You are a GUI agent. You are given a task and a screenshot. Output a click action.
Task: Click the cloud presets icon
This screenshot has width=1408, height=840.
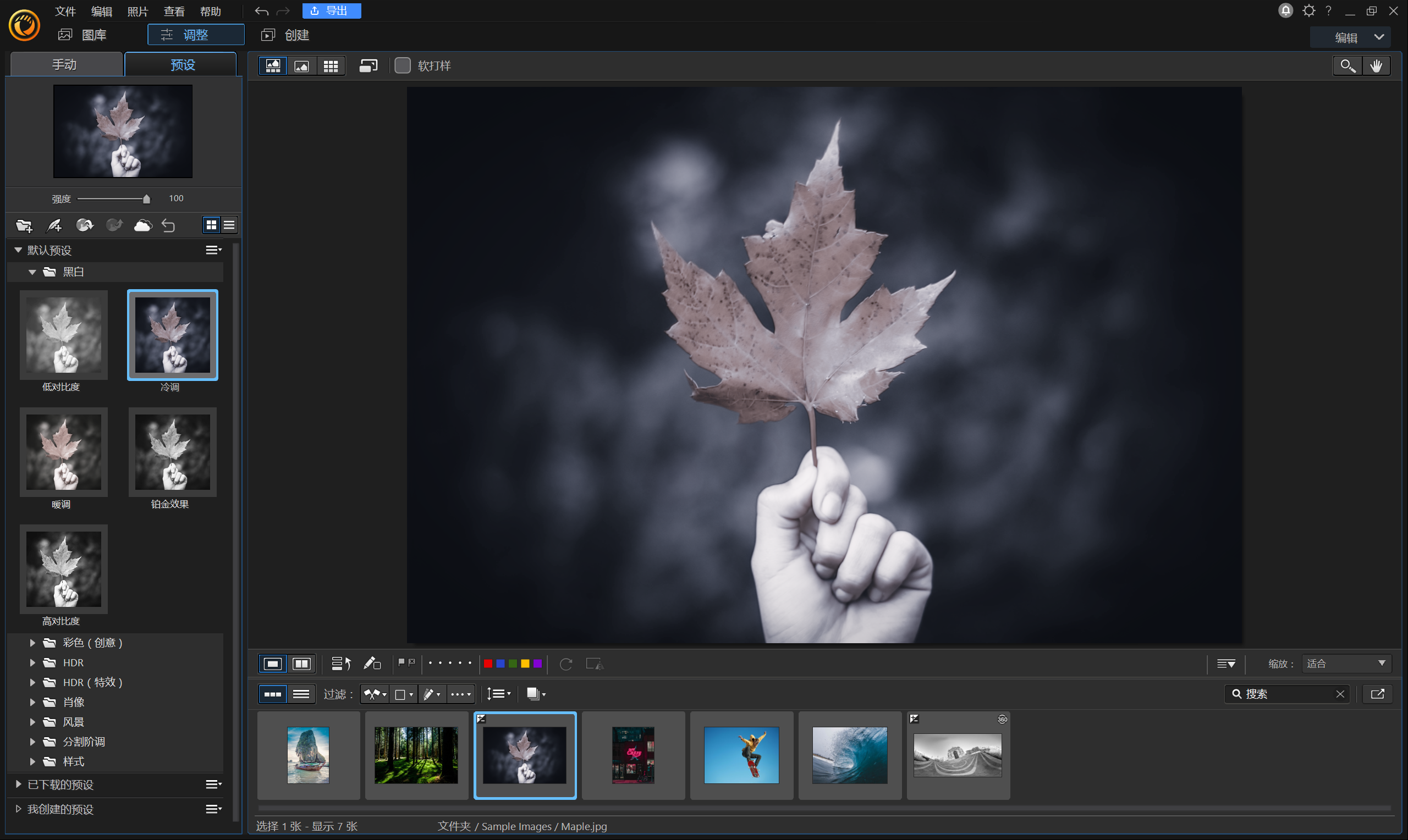(x=142, y=226)
